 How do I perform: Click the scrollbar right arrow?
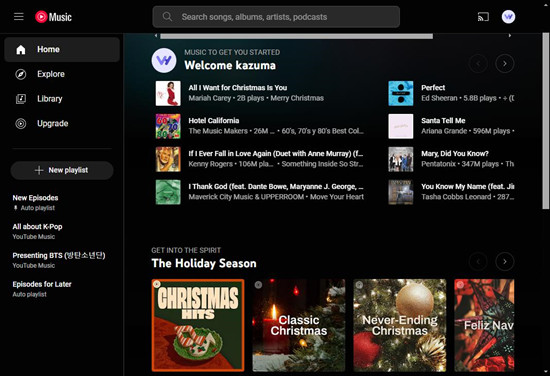tap(510, 35)
